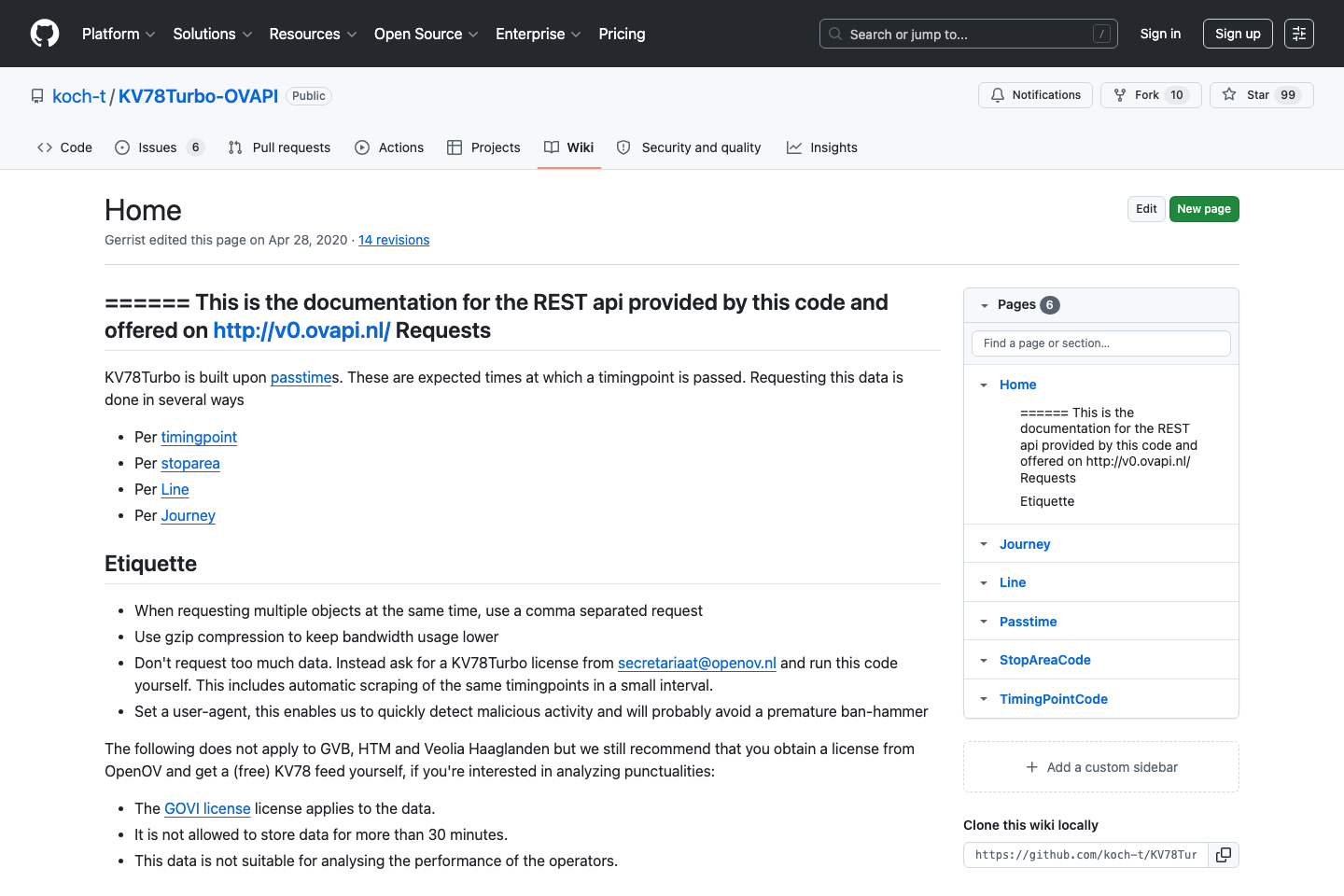This screenshot has height=896, width=1344.
Task: Collapse the Home page sections
Action: [984, 385]
